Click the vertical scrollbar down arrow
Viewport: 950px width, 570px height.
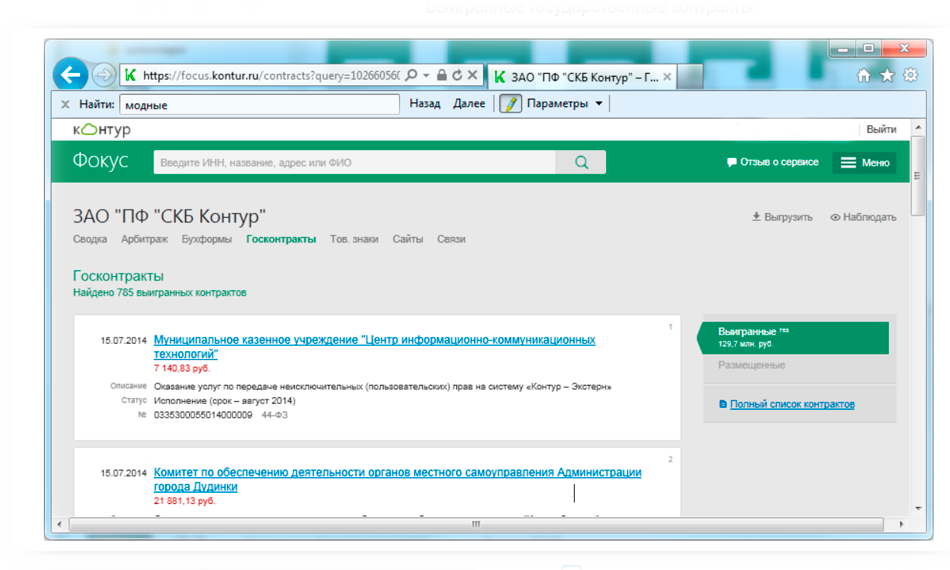pos(918,508)
